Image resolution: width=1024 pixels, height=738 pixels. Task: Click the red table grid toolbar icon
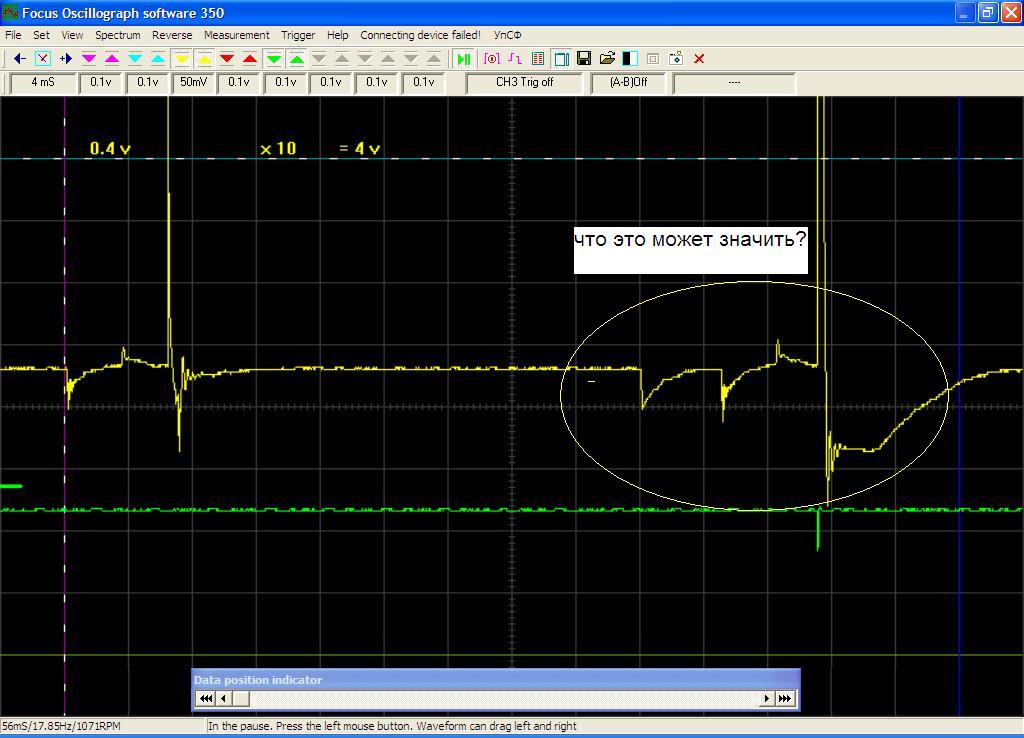click(x=538, y=59)
